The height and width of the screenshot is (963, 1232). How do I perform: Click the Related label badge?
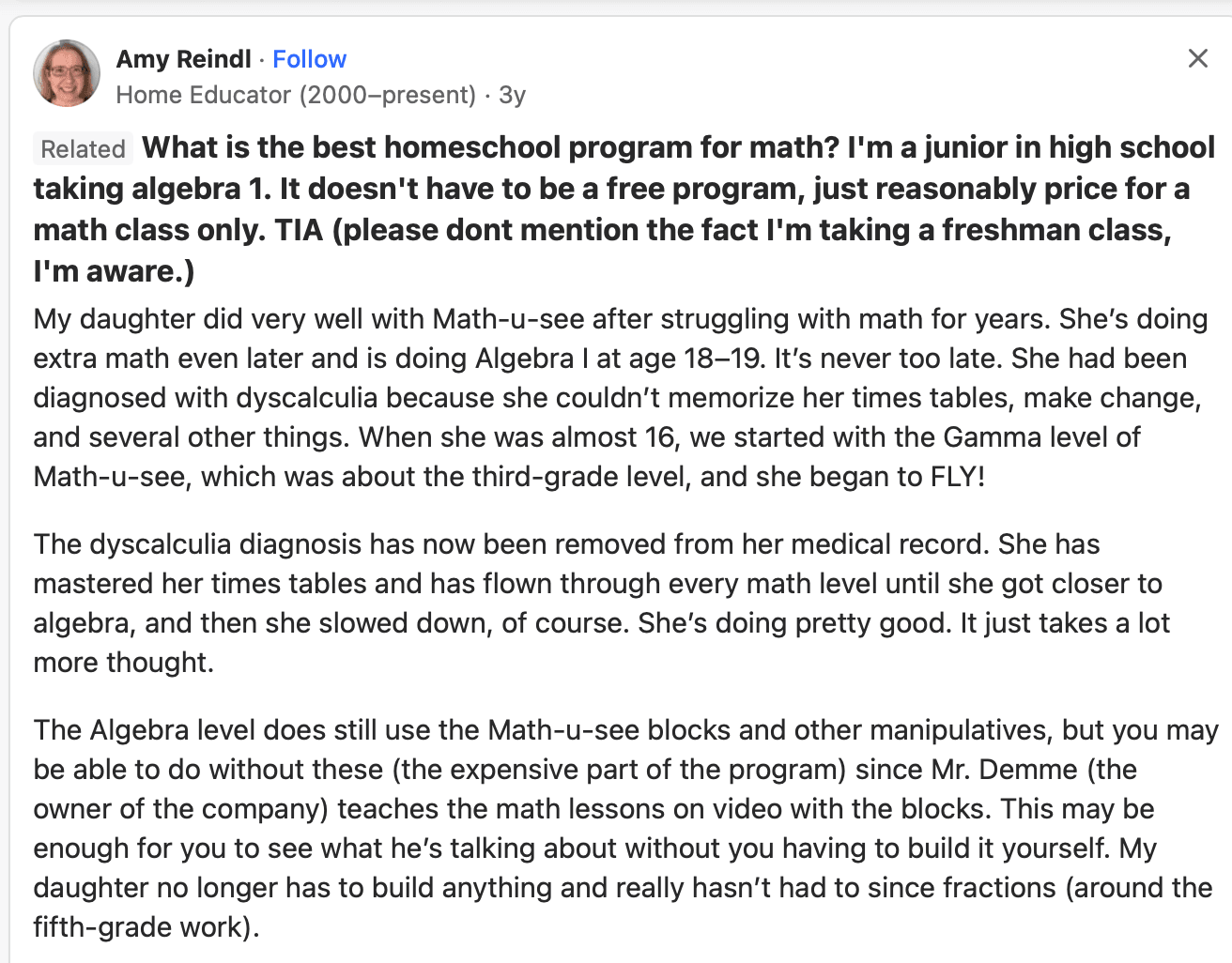(83, 148)
